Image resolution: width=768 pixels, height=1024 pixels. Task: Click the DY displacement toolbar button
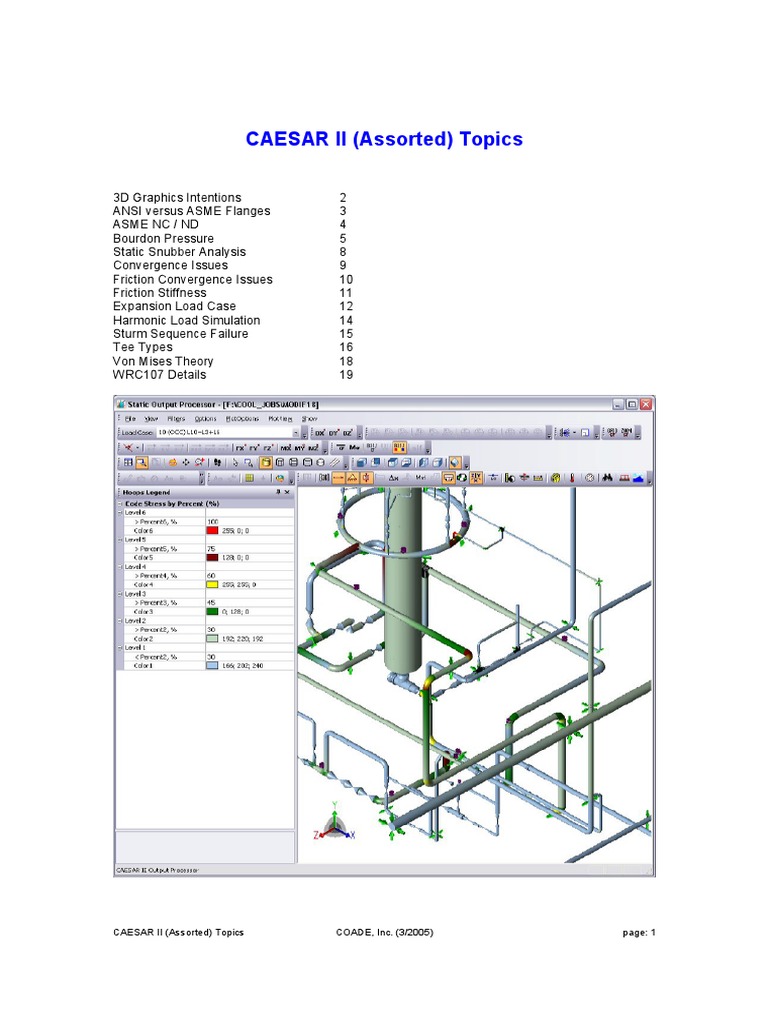(333, 433)
